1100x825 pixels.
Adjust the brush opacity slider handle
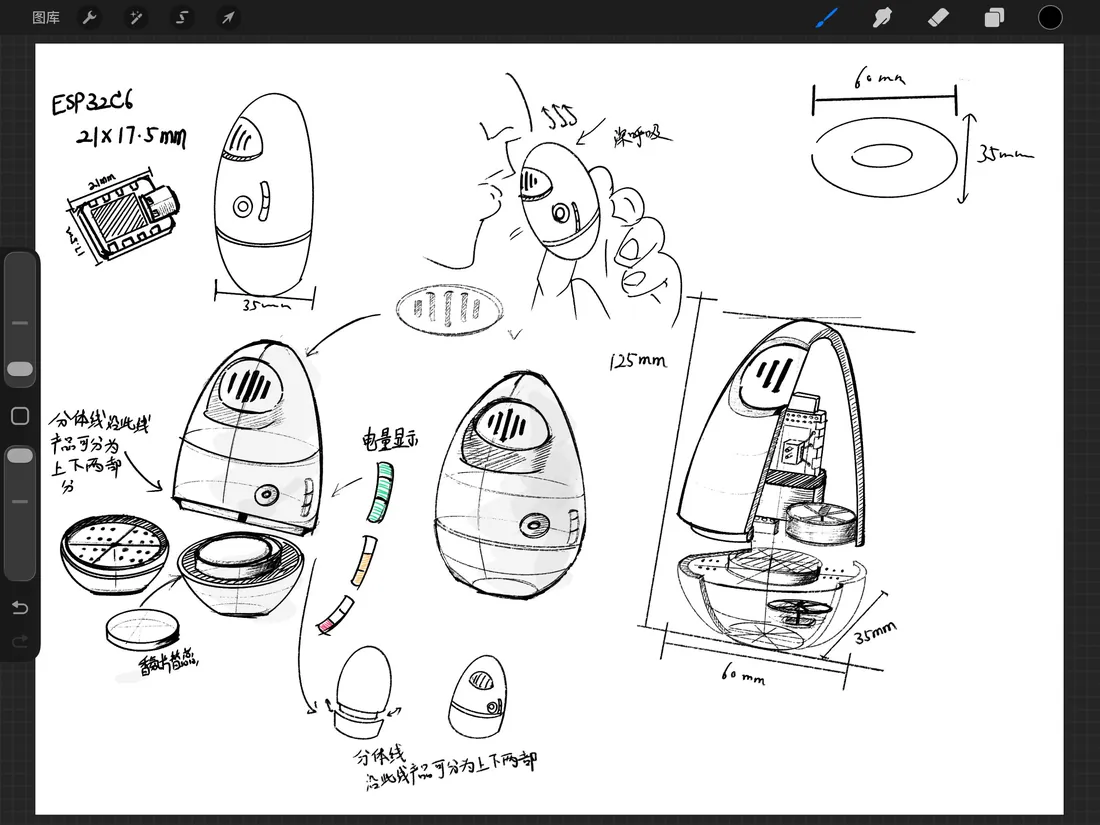[20, 456]
